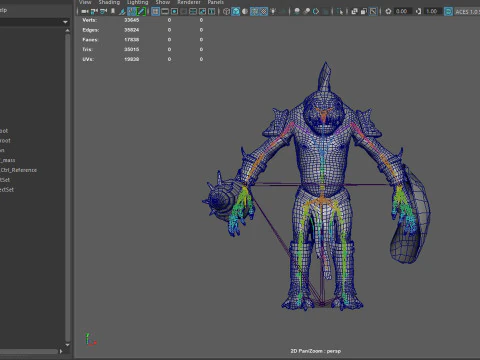Click the exposure value field 0.00
Image resolution: width=480 pixels, height=360 pixels.
402,11
